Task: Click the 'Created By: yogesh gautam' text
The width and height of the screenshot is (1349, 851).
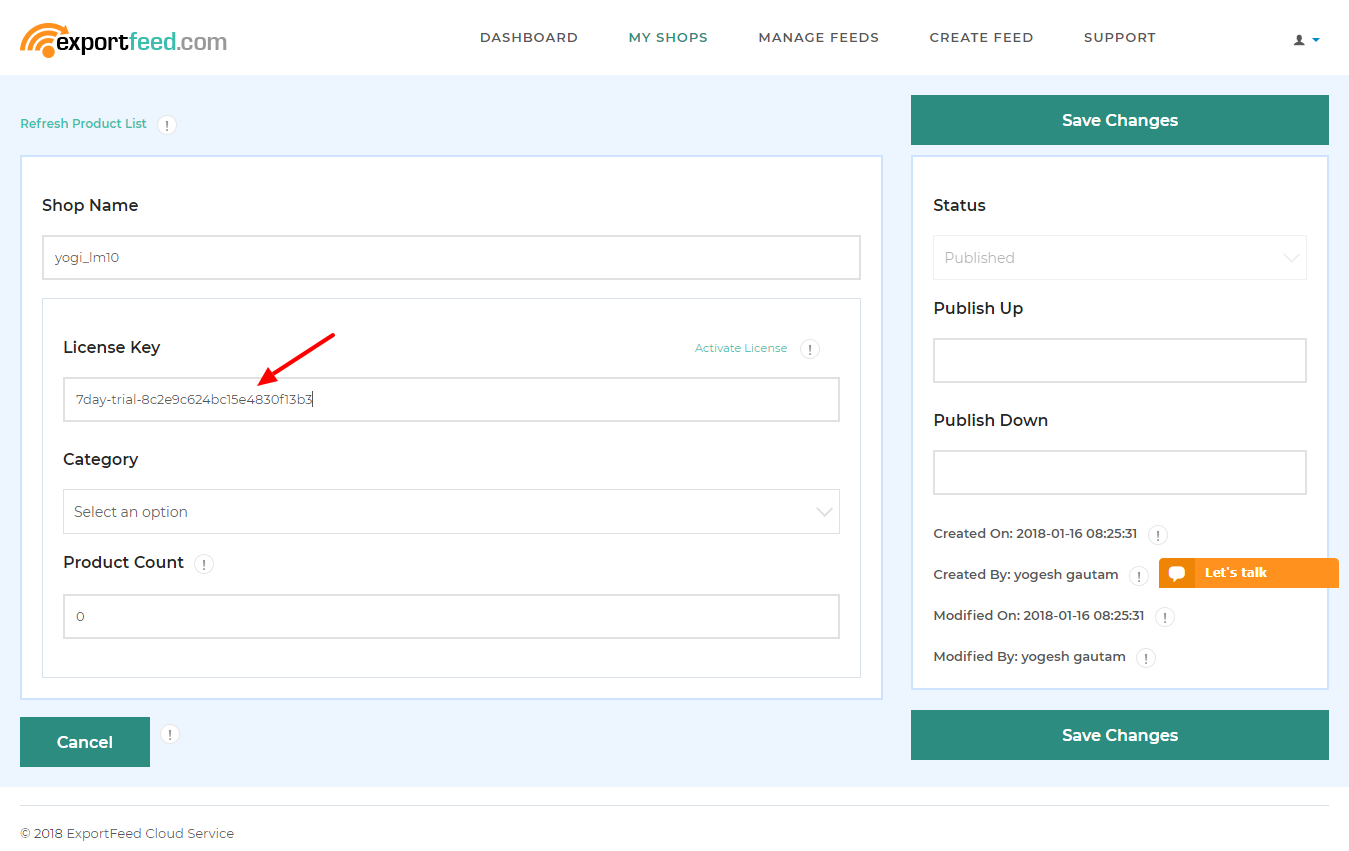Action: coord(1026,575)
